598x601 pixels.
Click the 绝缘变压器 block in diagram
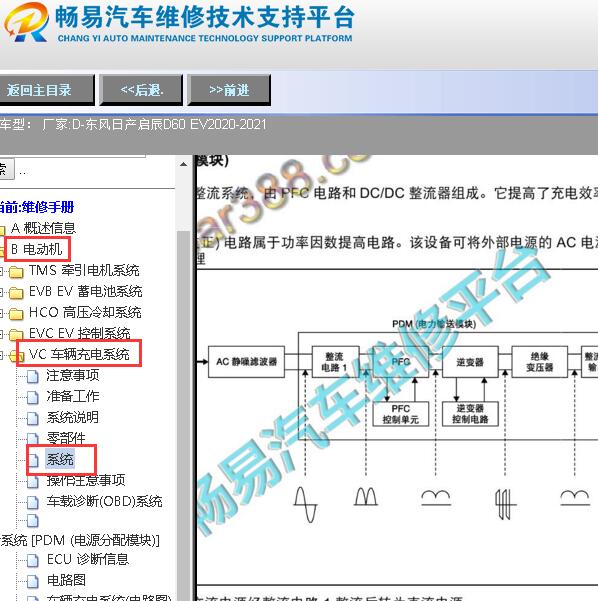tap(539, 362)
